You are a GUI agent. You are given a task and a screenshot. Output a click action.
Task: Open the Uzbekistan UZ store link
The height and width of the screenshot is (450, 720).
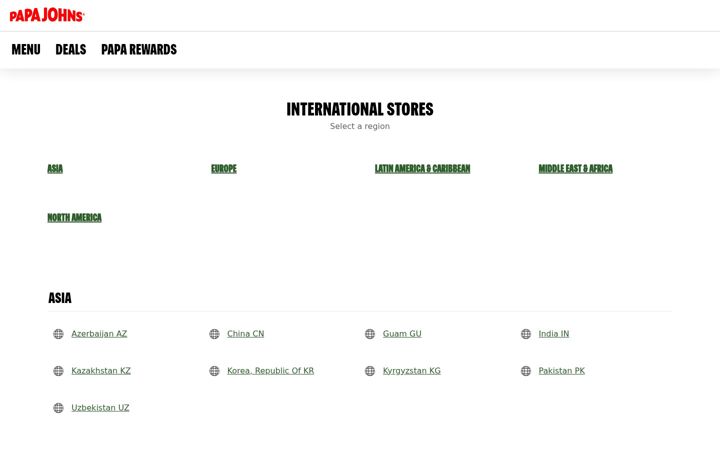click(x=100, y=408)
